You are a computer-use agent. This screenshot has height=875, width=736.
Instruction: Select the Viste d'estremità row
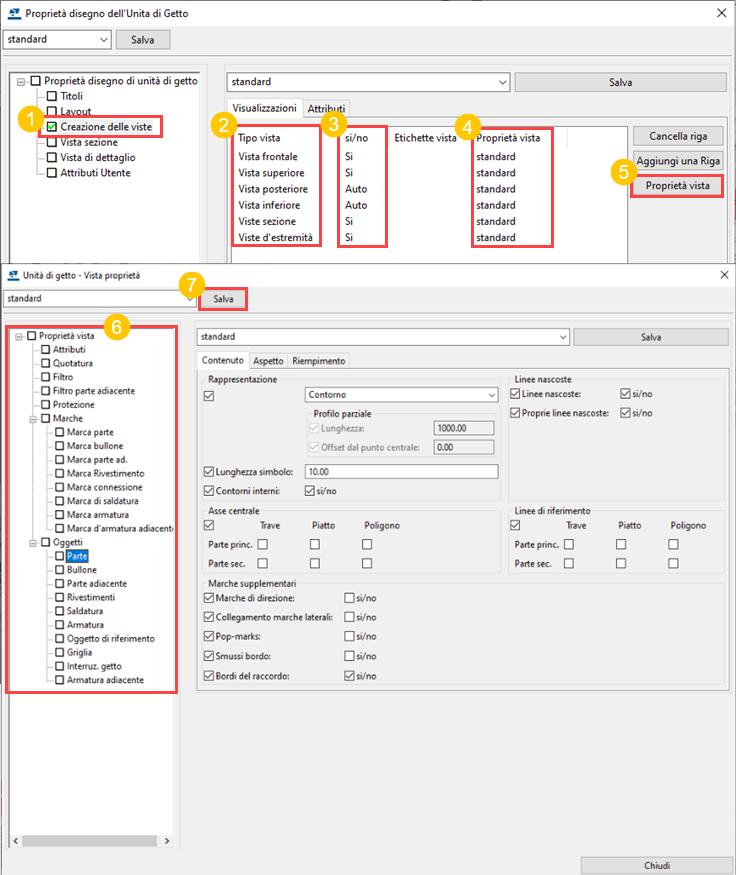click(276, 238)
